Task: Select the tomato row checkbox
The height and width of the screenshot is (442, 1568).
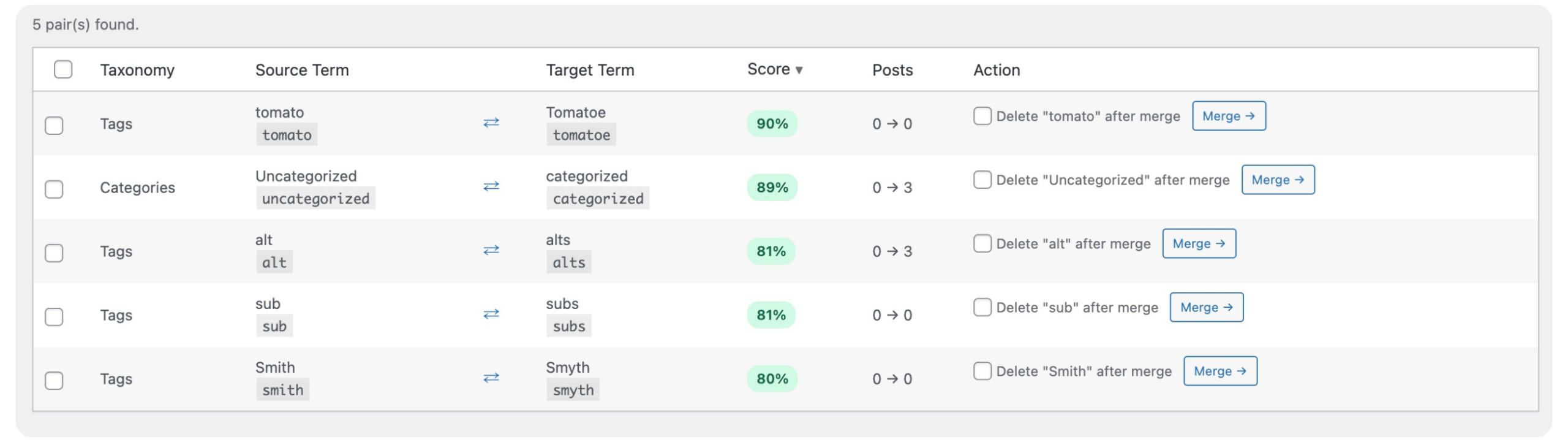Action: (54, 126)
